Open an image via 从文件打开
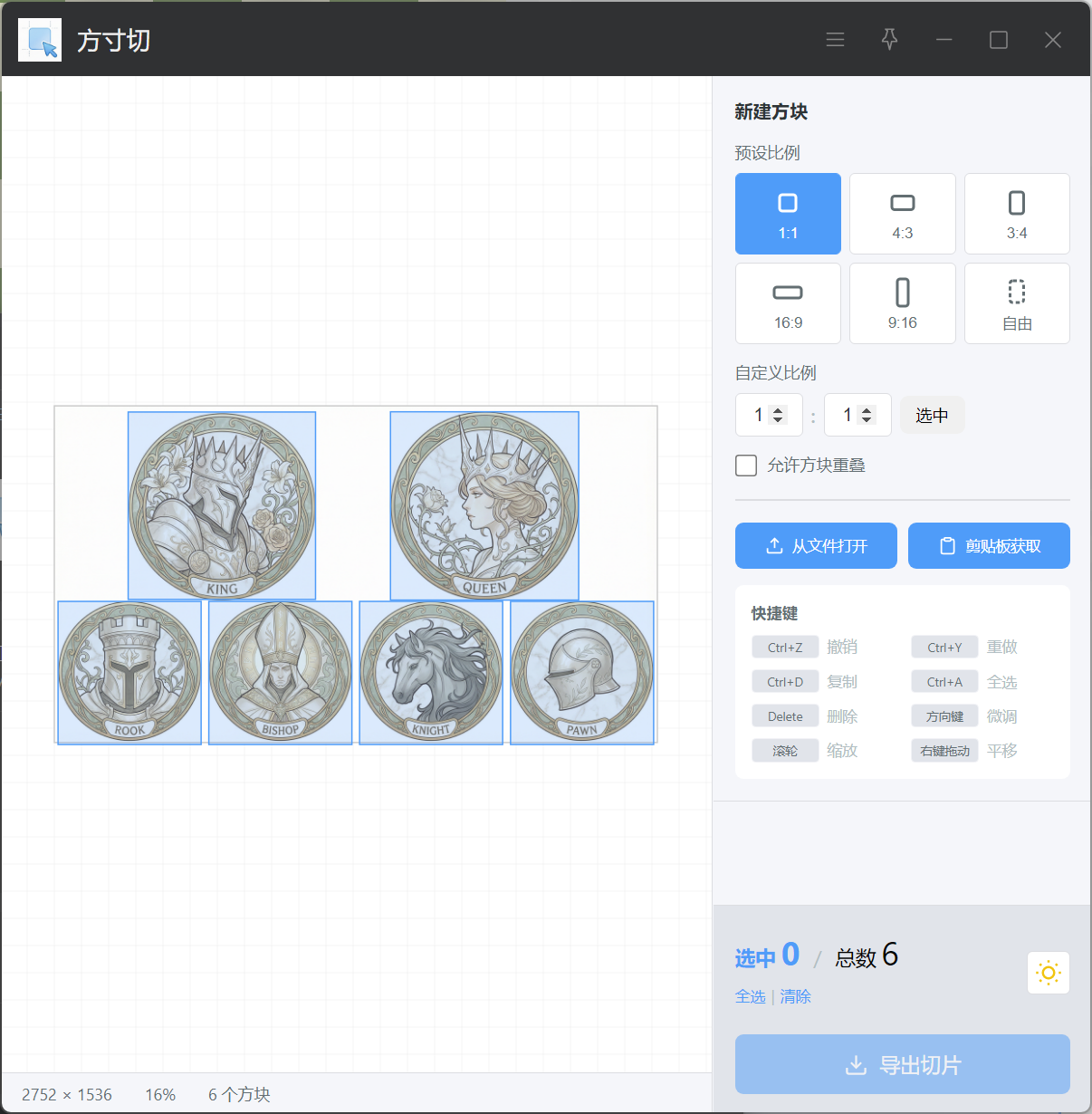Viewport: 1092px width, 1114px height. (816, 546)
